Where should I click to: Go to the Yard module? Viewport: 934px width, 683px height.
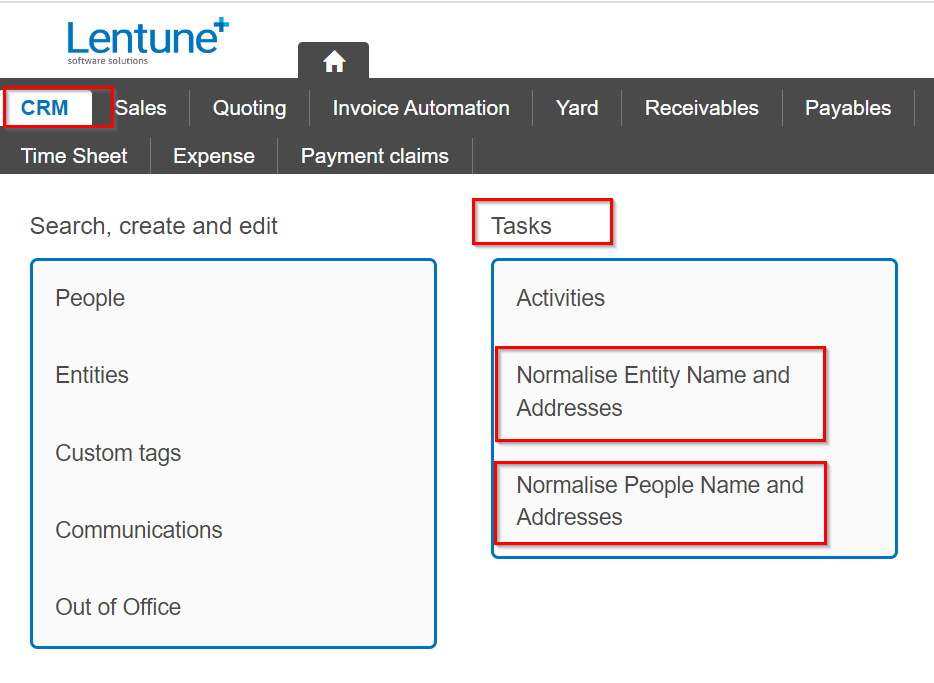click(x=577, y=108)
